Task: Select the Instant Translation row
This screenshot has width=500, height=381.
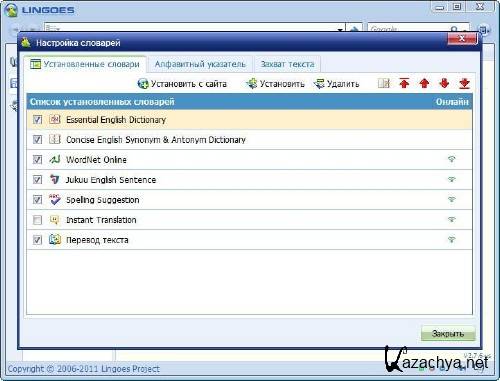Action: 249,220
